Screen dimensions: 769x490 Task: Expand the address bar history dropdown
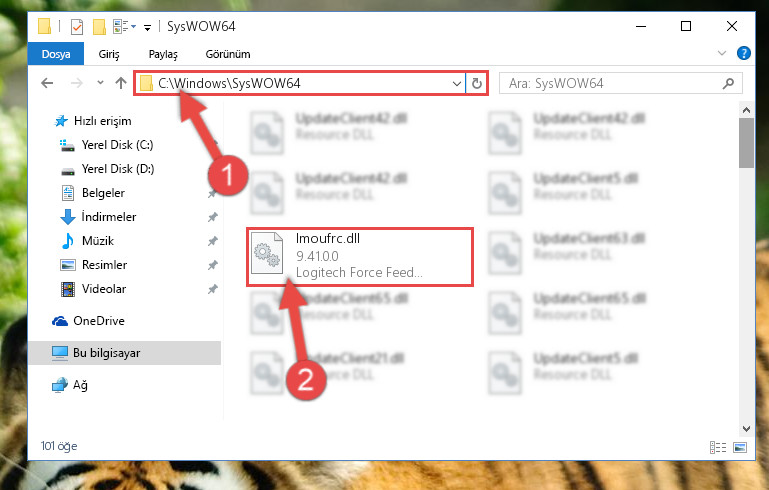[457, 83]
